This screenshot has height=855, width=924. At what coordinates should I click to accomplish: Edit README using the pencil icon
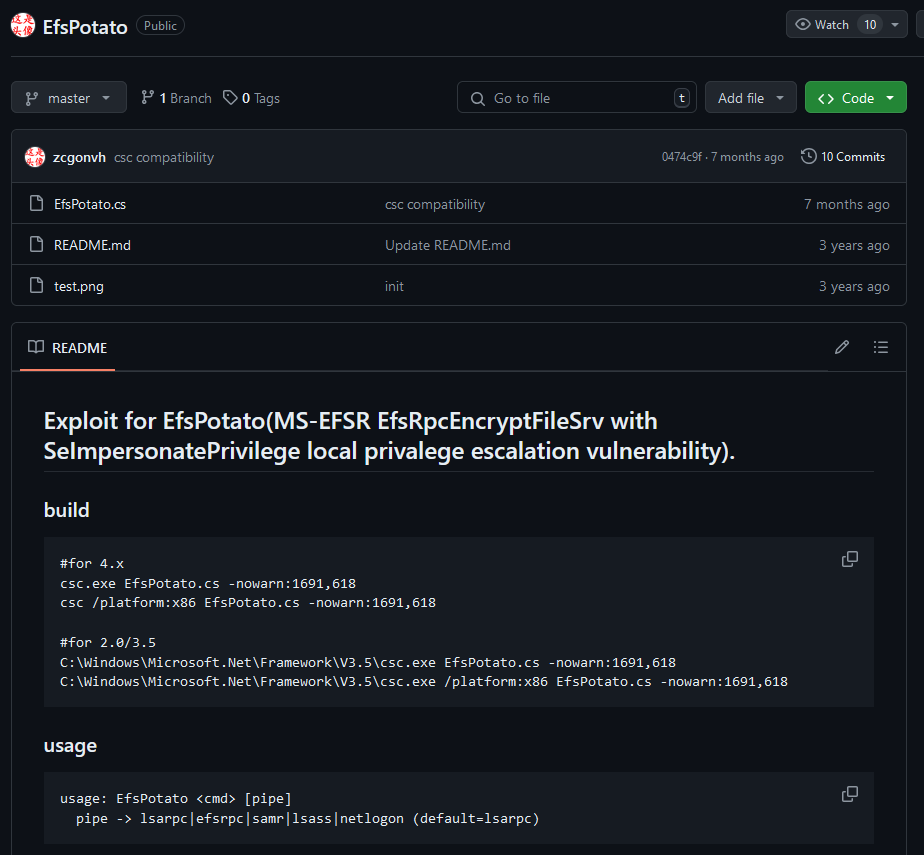pyautogui.click(x=842, y=347)
